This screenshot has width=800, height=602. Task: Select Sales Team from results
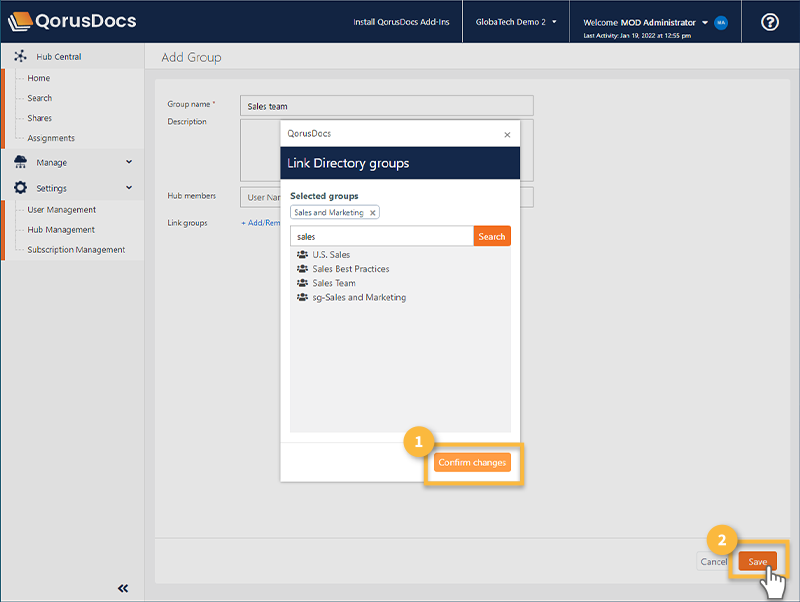[334, 283]
